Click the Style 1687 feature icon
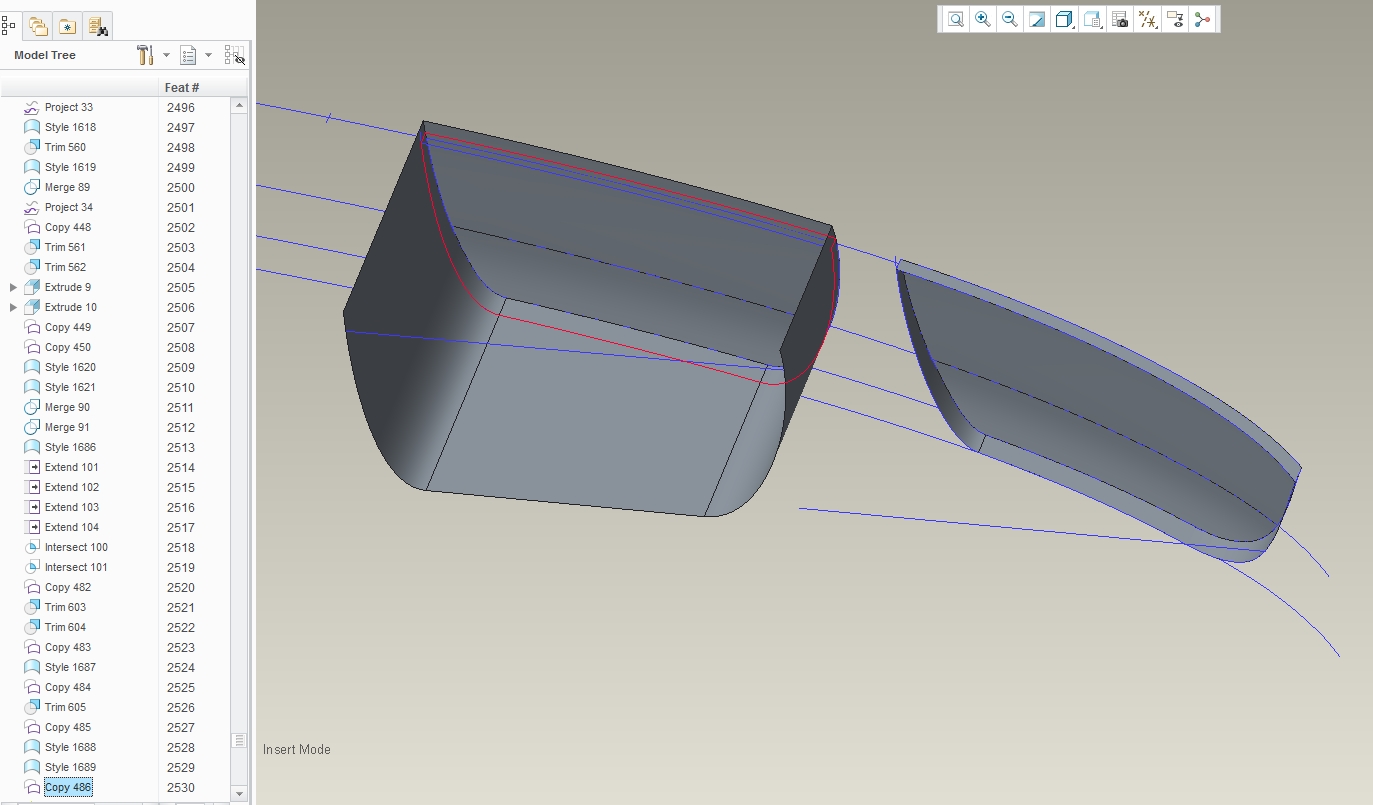 pyautogui.click(x=32, y=667)
